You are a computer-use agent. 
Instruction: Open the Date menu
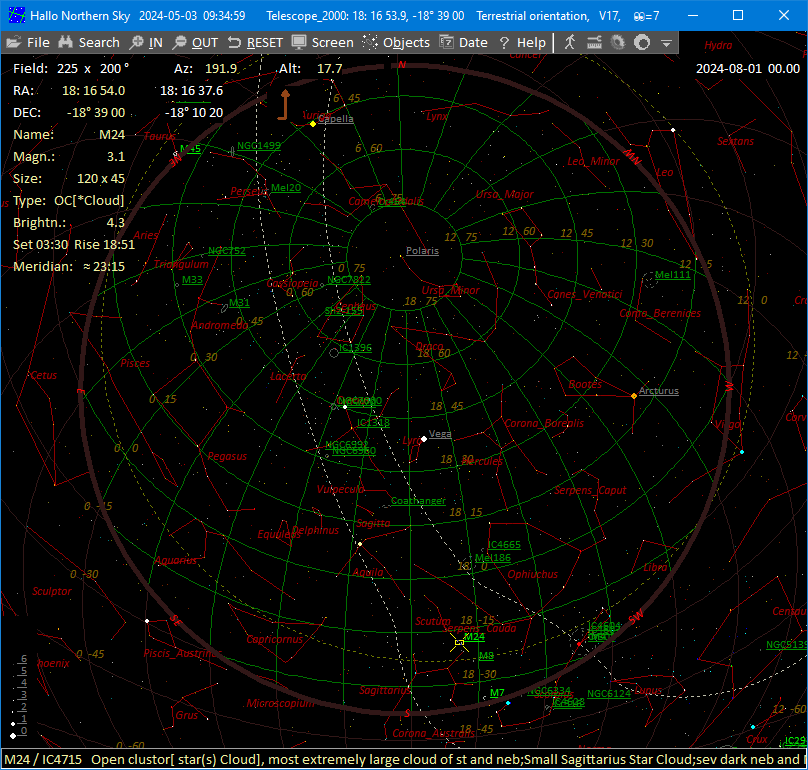pyautogui.click(x=464, y=42)
